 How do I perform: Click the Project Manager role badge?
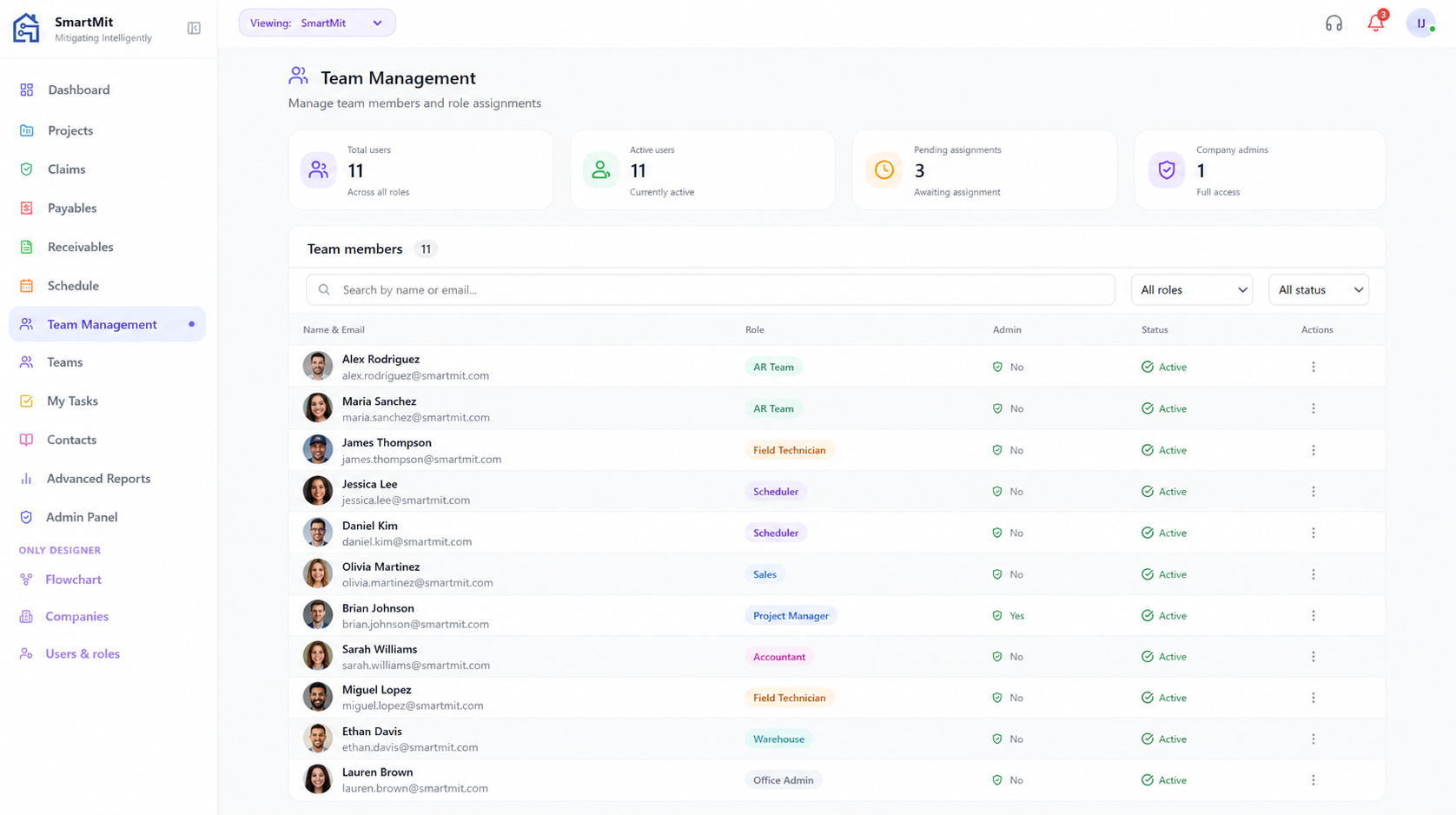coord(791,615)
